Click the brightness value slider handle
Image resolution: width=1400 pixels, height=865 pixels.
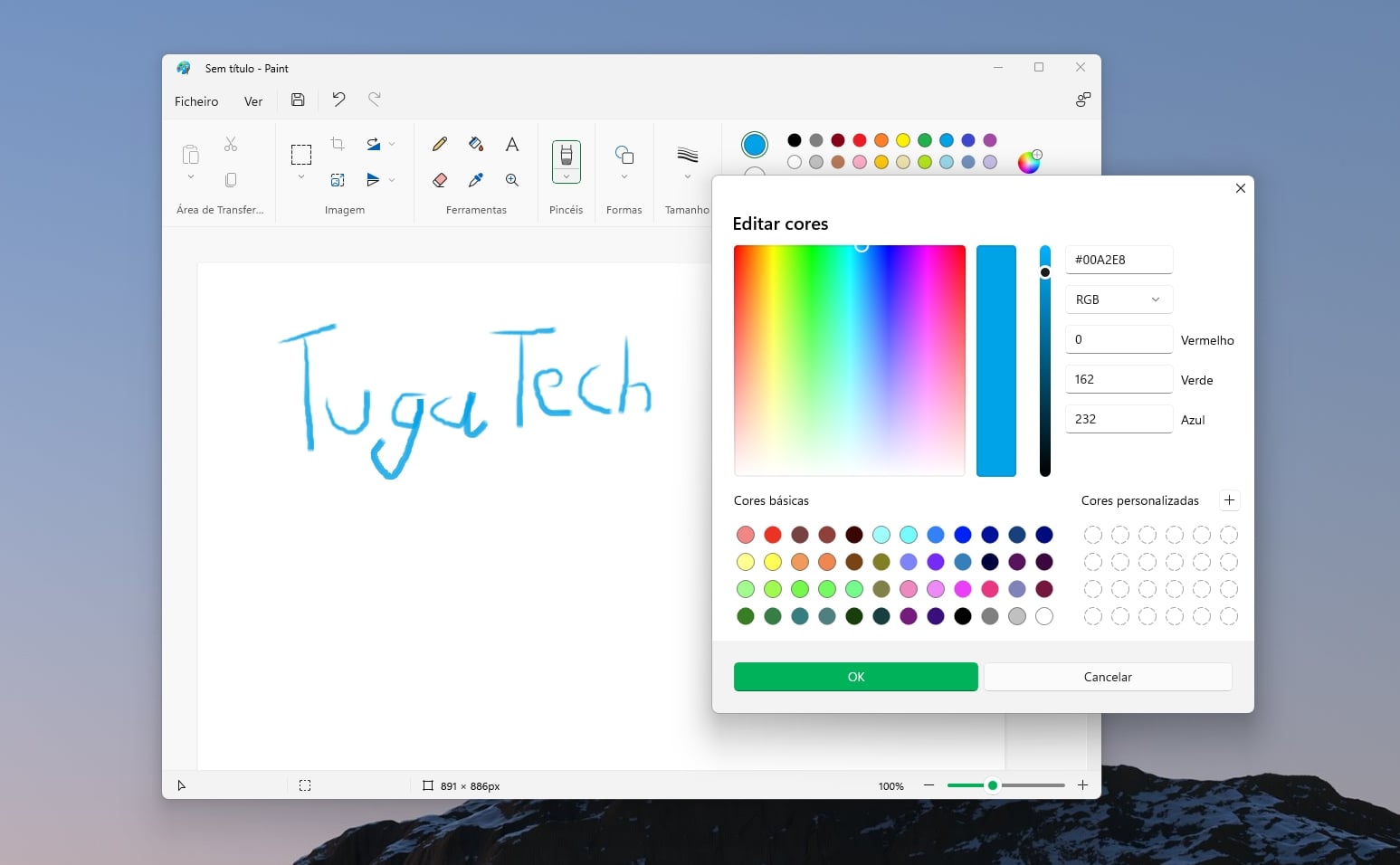click(x=1045, y=272)
